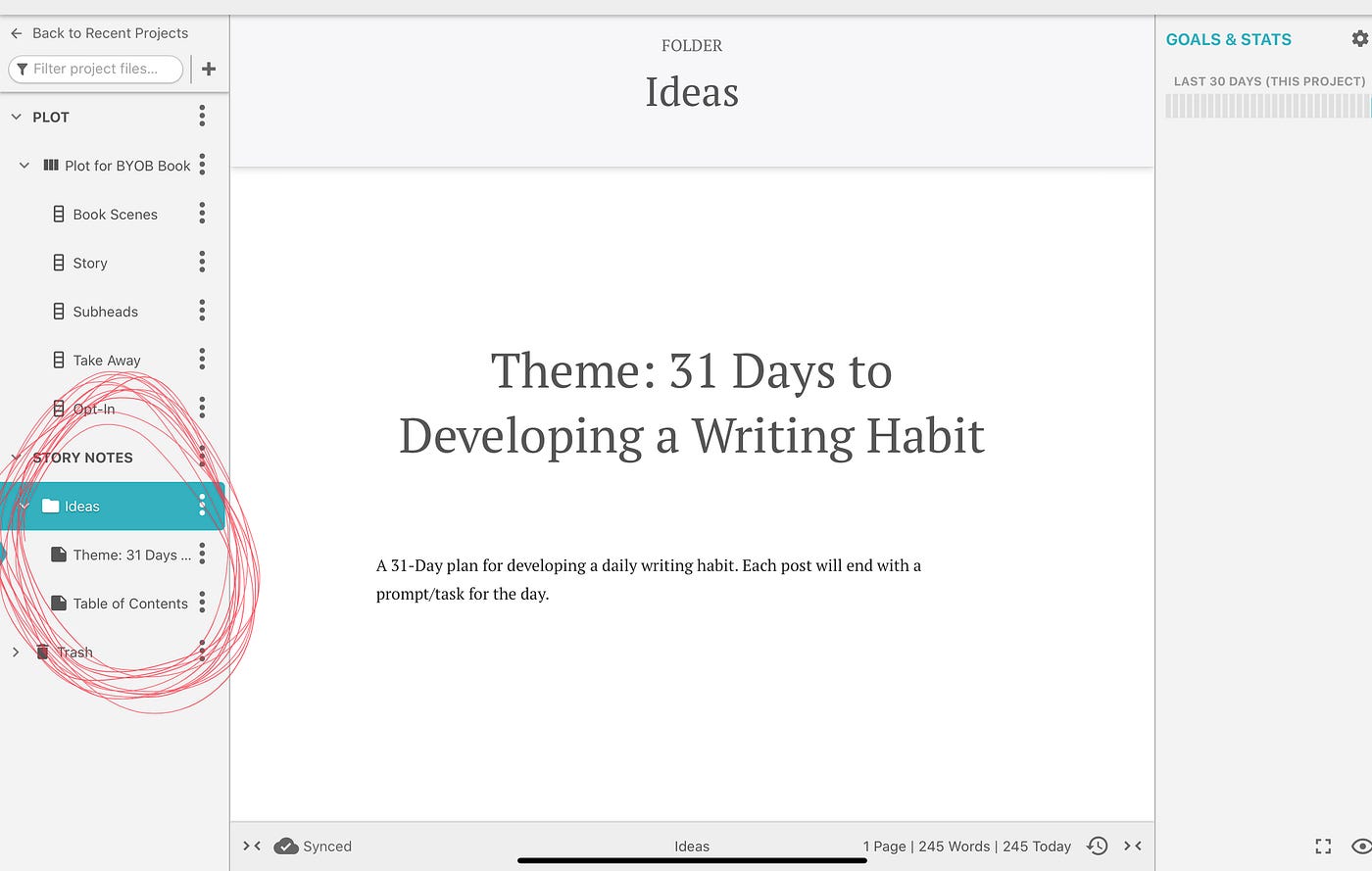Click Back to Recent Projects

point(98,32)
